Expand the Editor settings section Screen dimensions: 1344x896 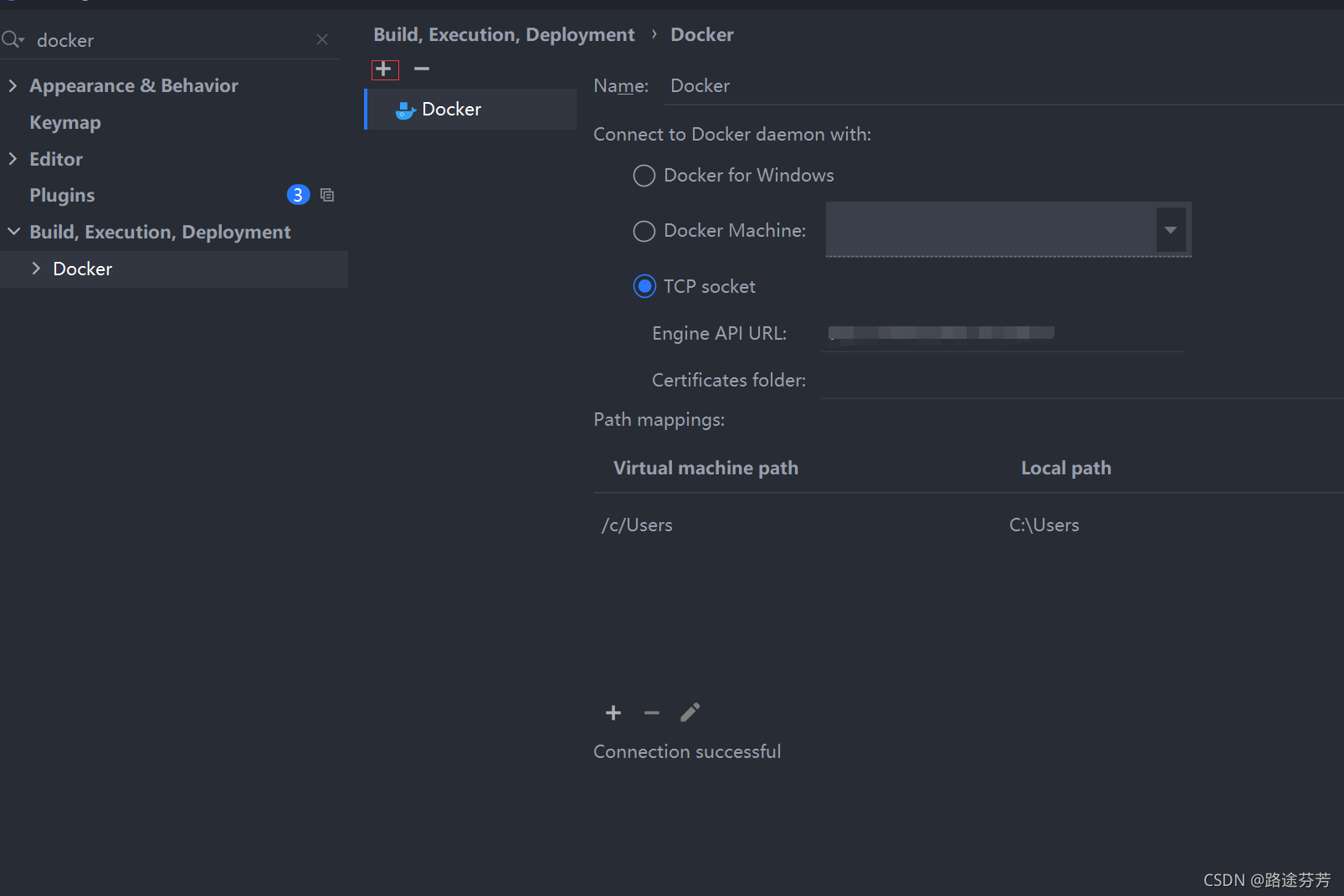pos(13,159)
